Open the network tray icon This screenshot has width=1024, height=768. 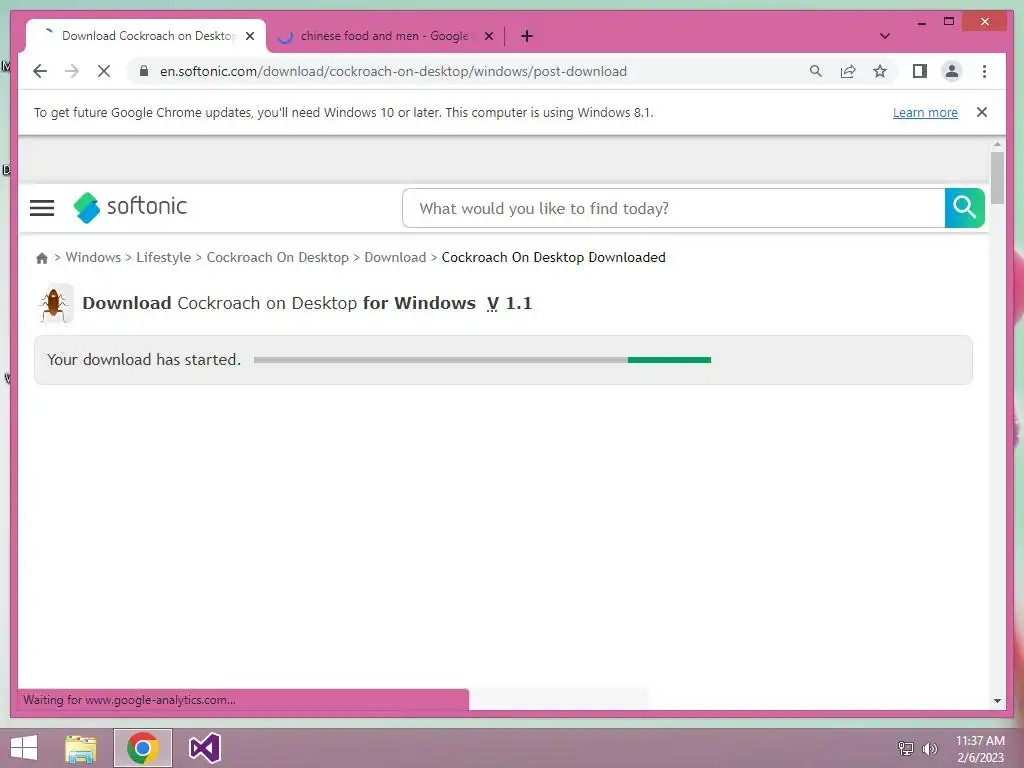(905, 748)
